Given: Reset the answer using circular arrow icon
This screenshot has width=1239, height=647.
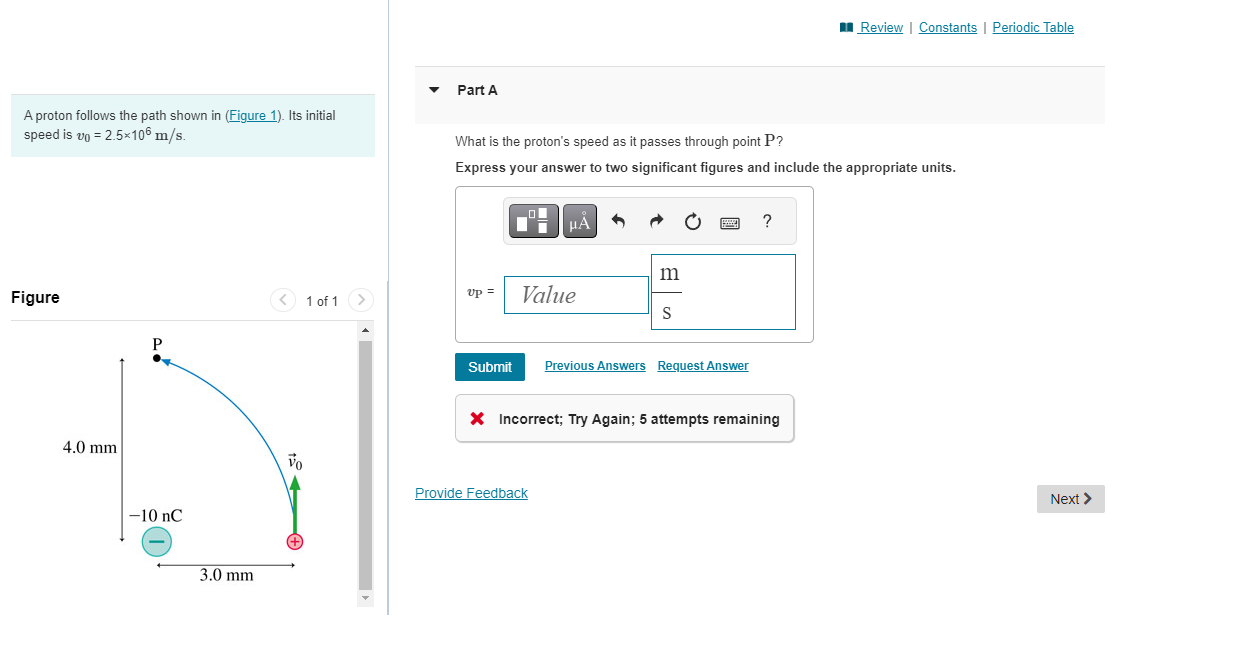Looking at the screenshot, I should point(692,221).
